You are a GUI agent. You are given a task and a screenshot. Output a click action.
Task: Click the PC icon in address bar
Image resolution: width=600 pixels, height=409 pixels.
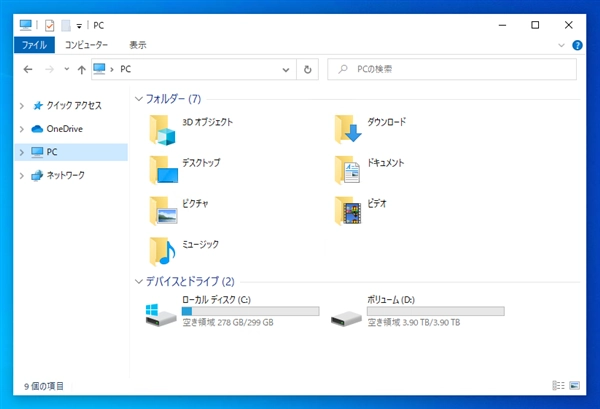click(x=99, y=69)
